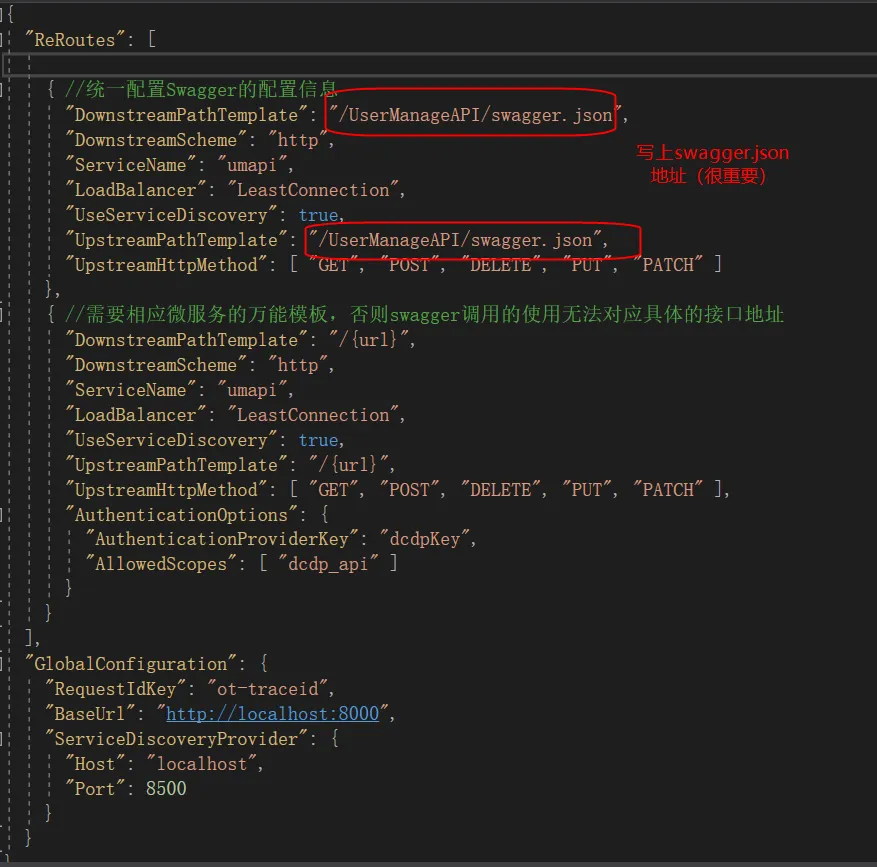Click the "AuthenticationProviderKey" property key
877x867 pixels.
pos(222,539)
